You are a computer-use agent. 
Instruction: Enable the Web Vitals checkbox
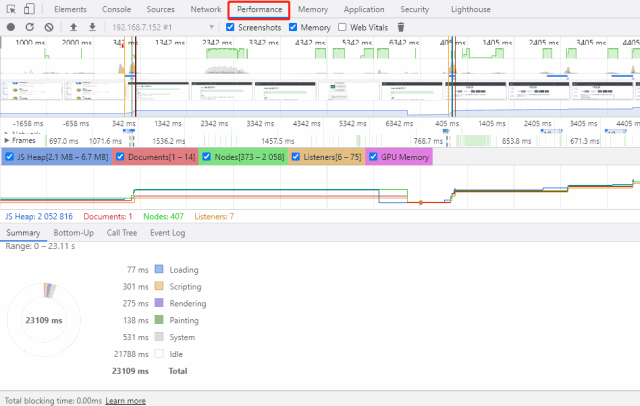coord(342,27)
